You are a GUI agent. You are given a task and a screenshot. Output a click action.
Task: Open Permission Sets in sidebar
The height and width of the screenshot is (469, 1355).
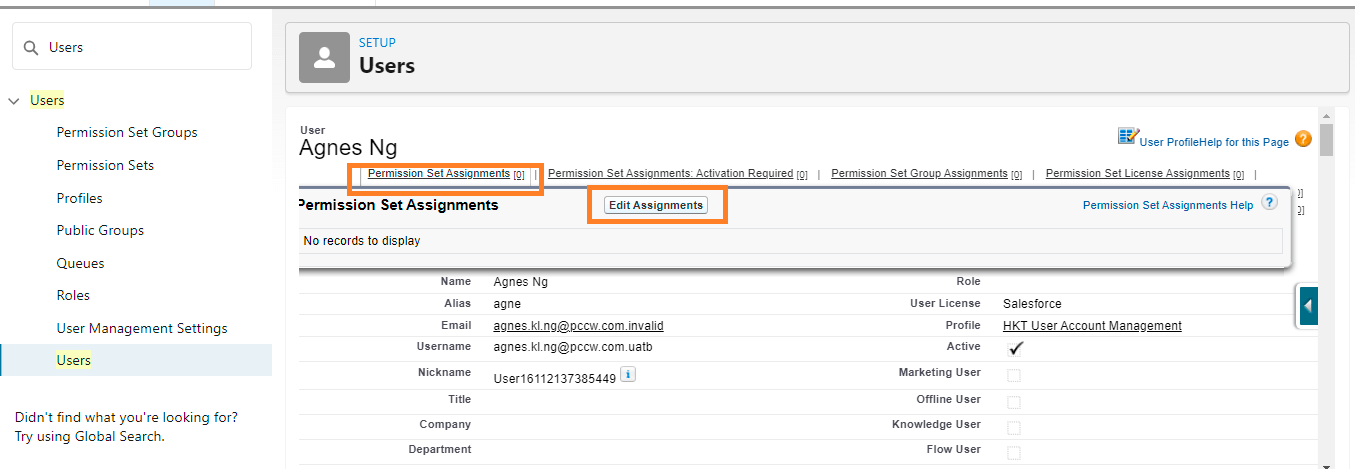click(x=105, y=165)
